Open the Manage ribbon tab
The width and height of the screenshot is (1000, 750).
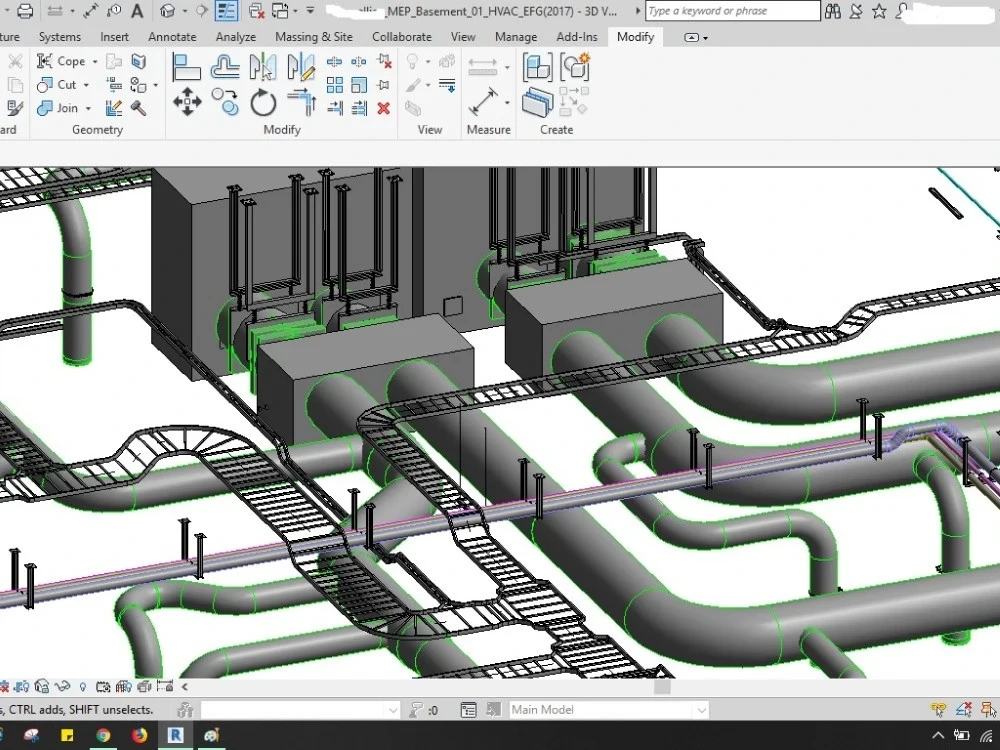coord(516,37)
